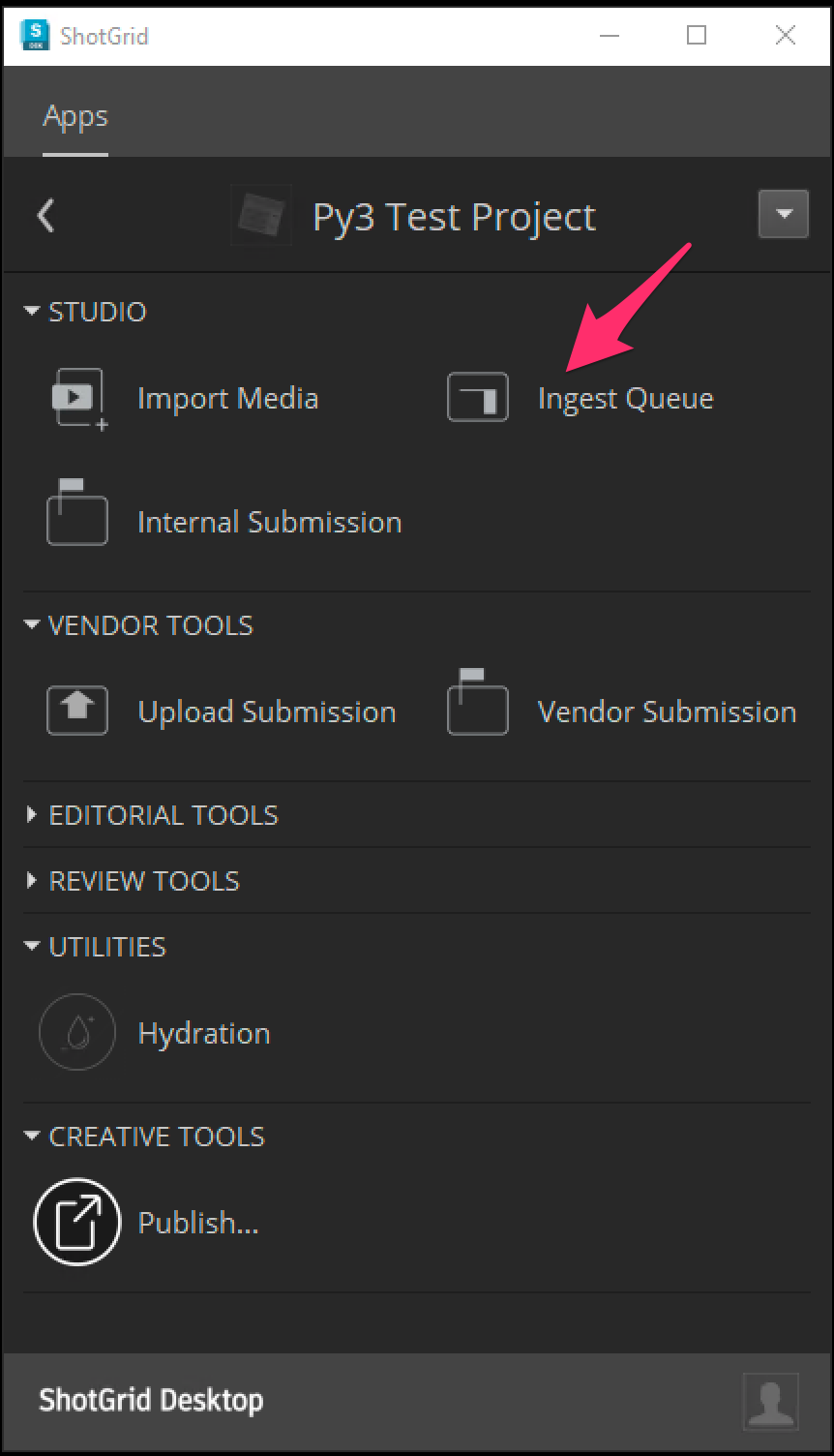This screenshot has height=1456, width=834.
Task: Open the Publish circular icon
Action: [77, 1222]
